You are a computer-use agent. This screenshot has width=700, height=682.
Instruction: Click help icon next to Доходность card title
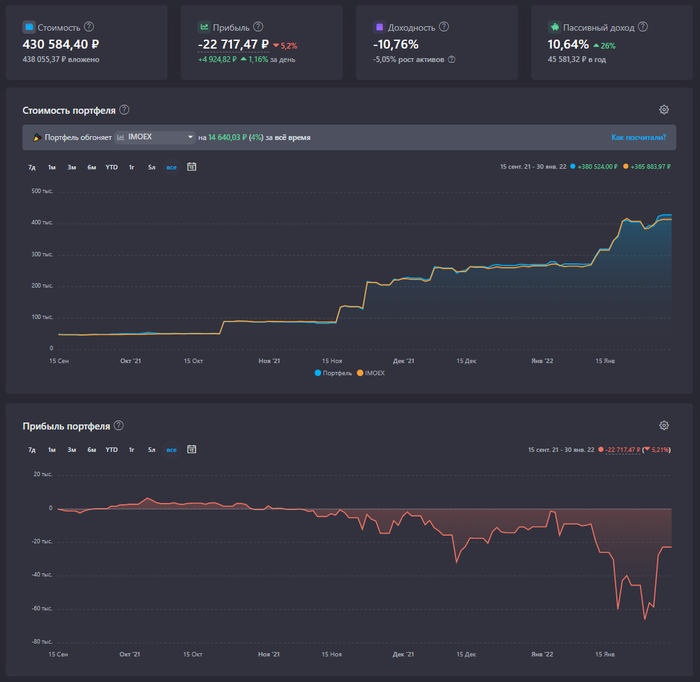(x=444, y=27)
